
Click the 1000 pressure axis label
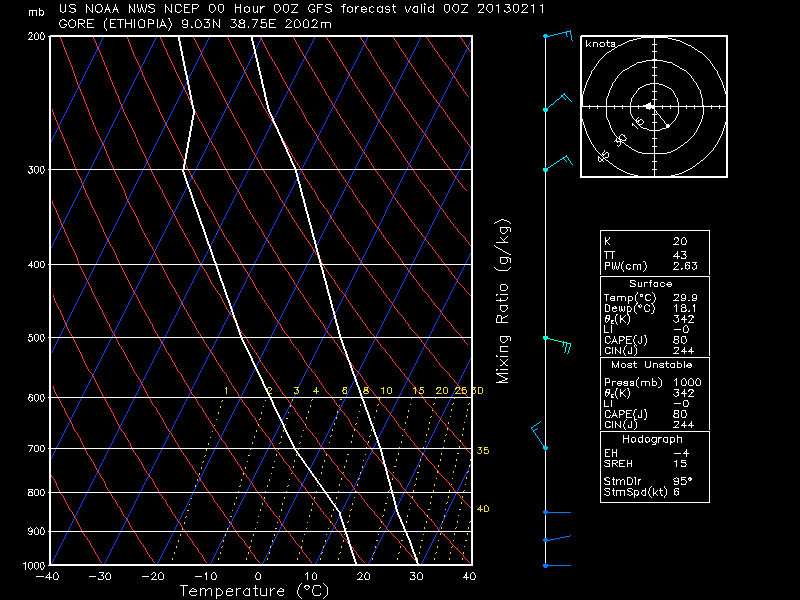(x=34, y=566)
